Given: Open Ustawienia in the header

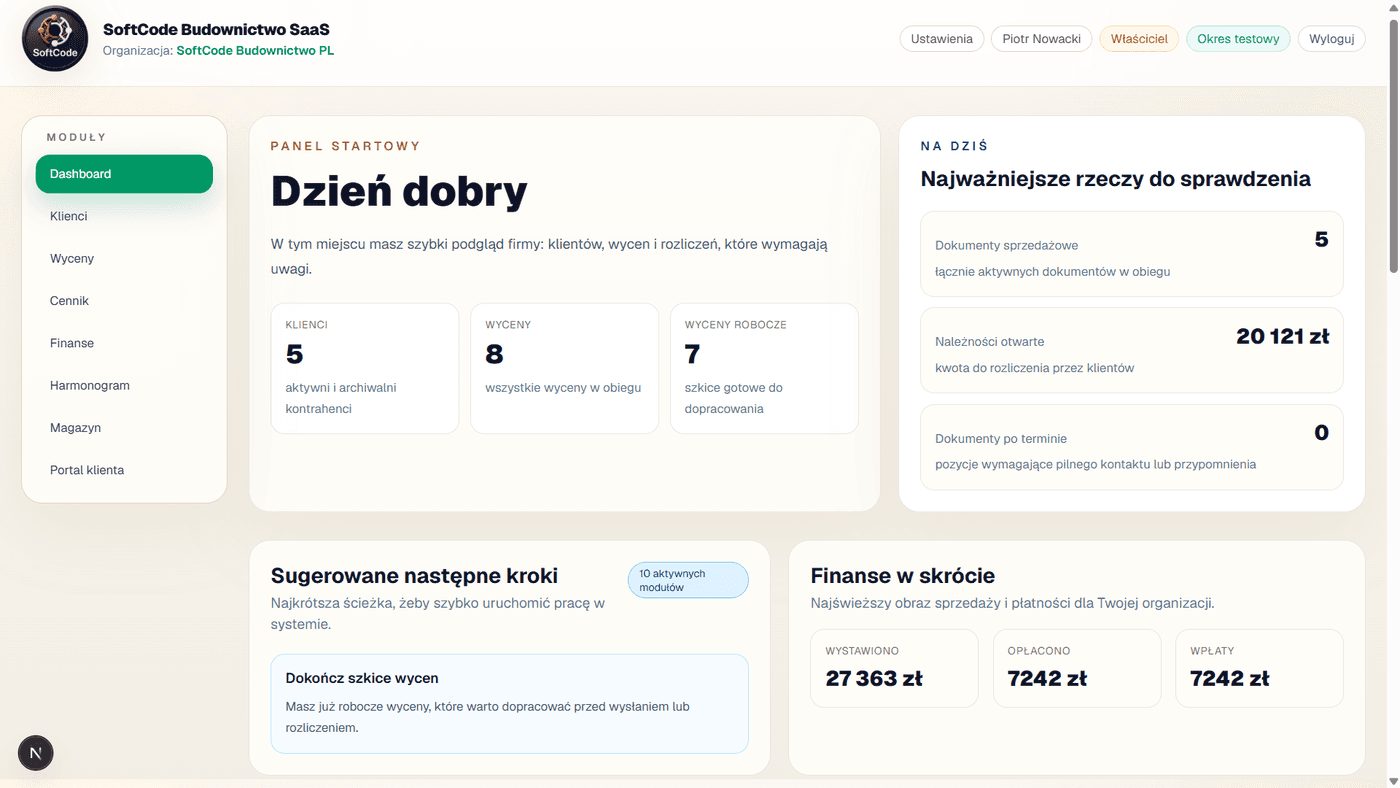Looking at the screenshot, I should coord(941,39).
